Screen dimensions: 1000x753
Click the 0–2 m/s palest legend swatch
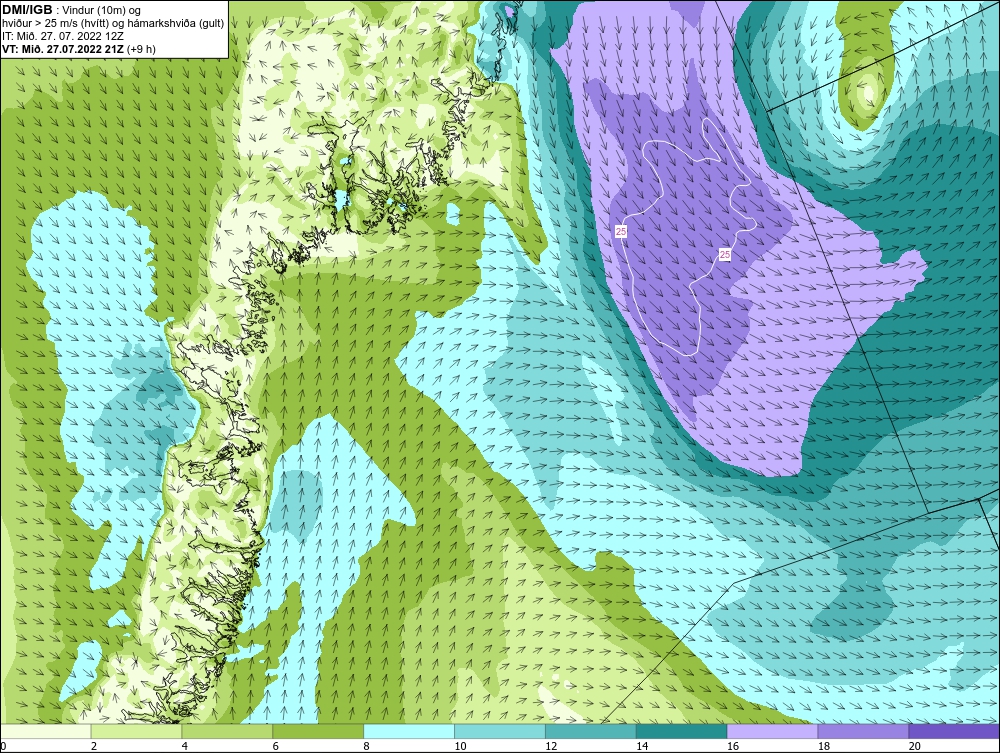point(46,731)
